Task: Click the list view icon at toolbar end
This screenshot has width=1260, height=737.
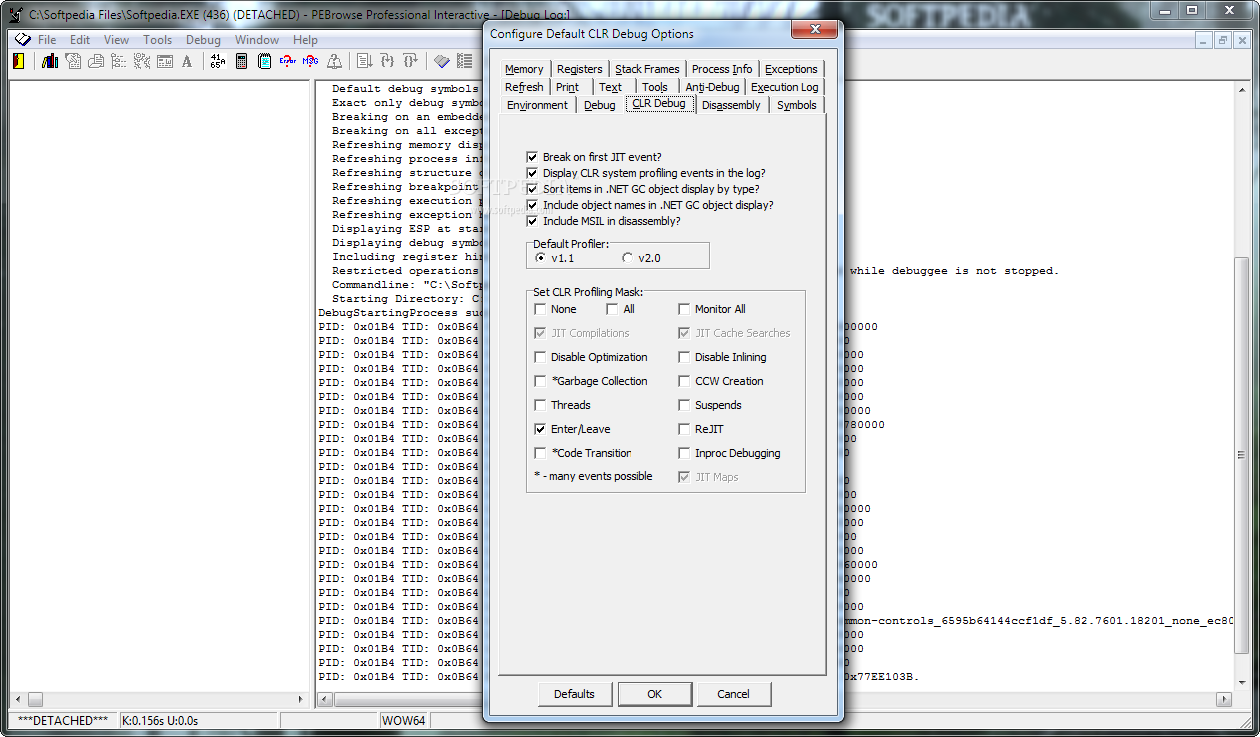Action: [x=465, y=61]
